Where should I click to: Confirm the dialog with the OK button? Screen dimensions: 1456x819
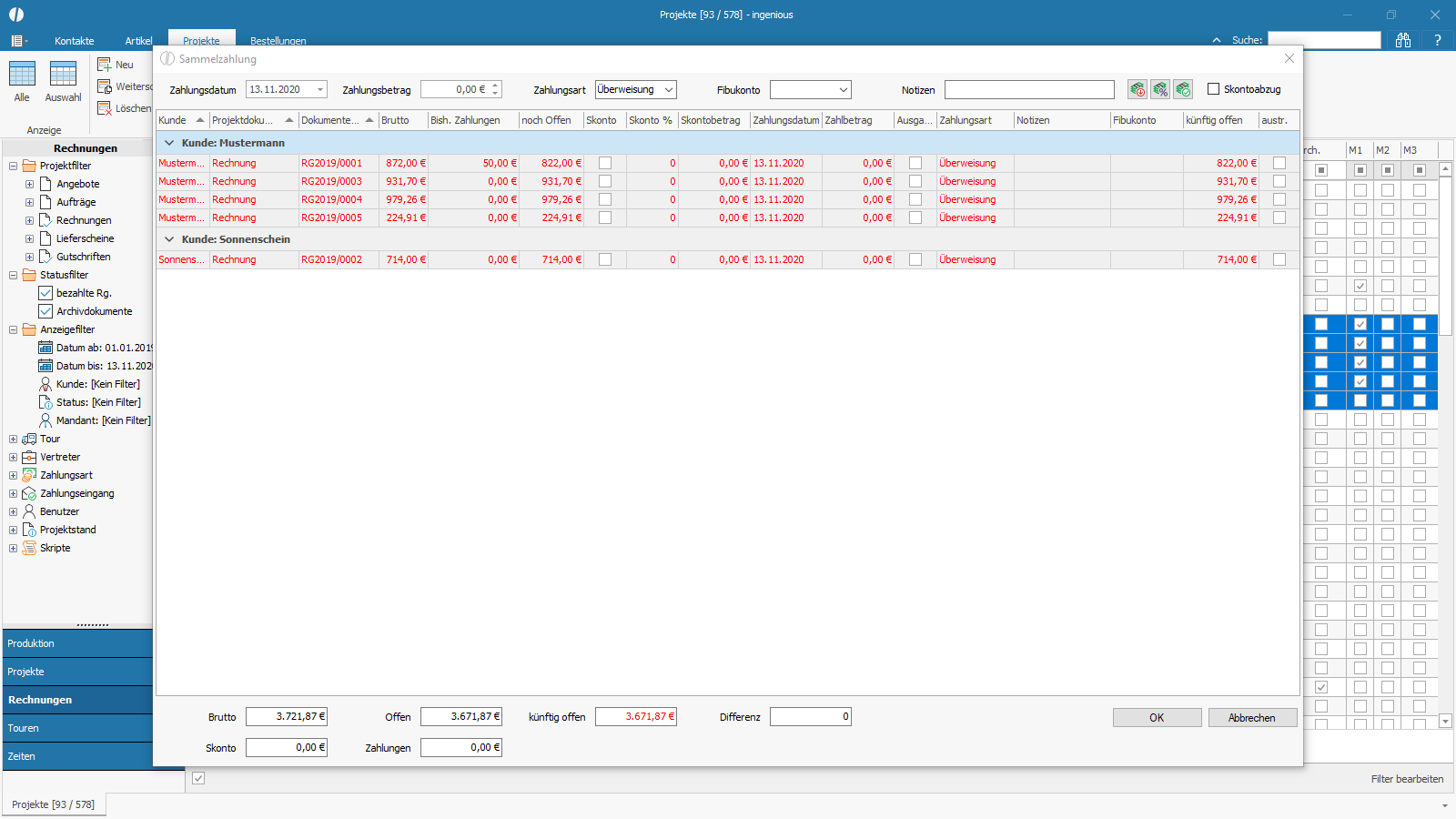[1157, 718]
